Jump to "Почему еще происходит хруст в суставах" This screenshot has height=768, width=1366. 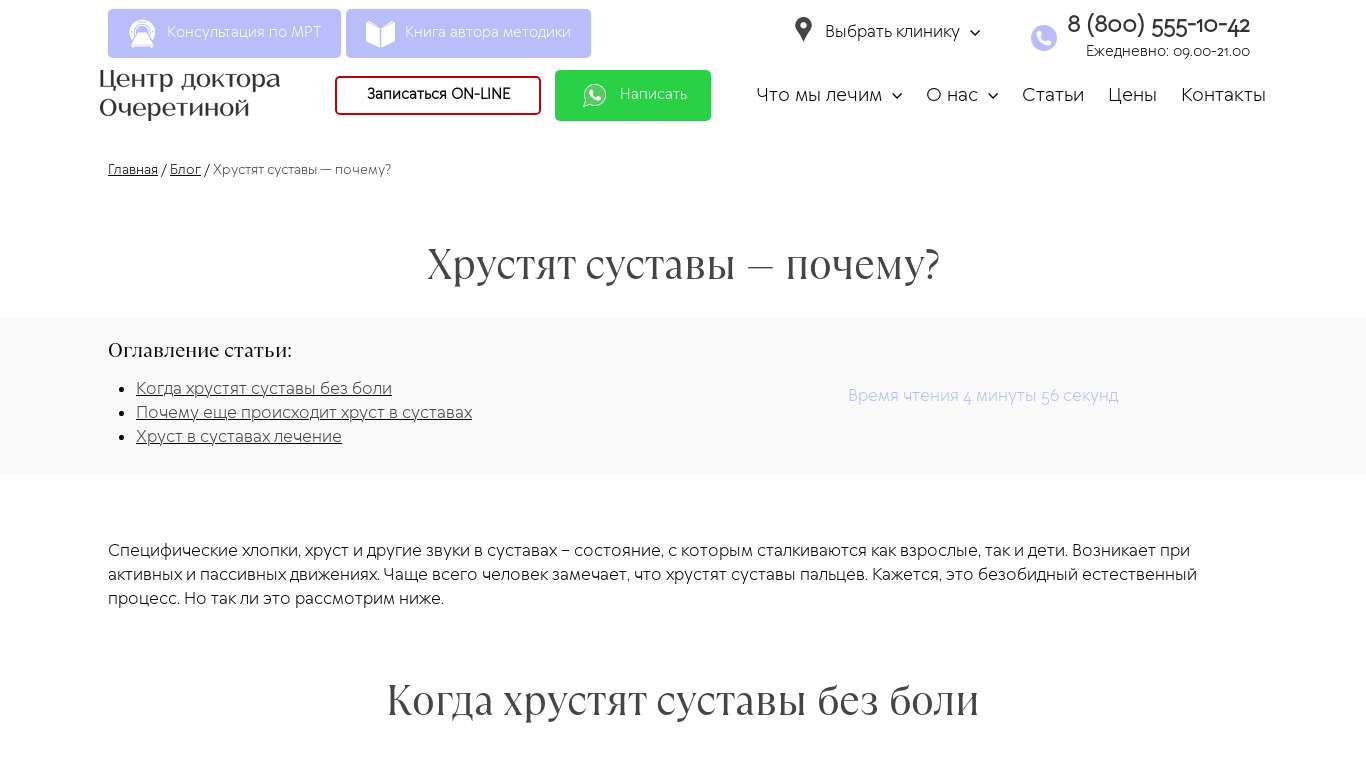pos(304,413)
